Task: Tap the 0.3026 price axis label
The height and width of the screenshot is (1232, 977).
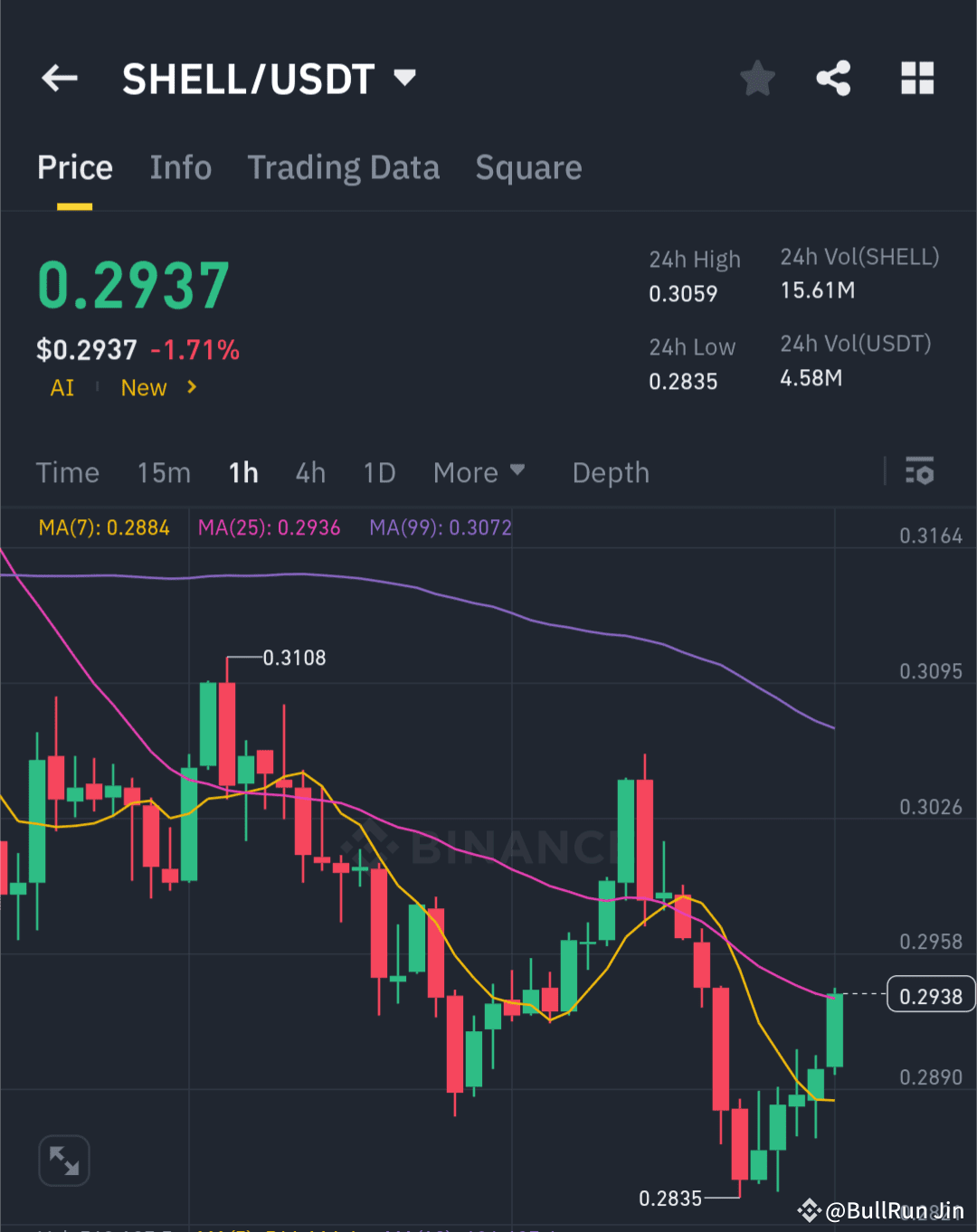Action: (931, 807)
